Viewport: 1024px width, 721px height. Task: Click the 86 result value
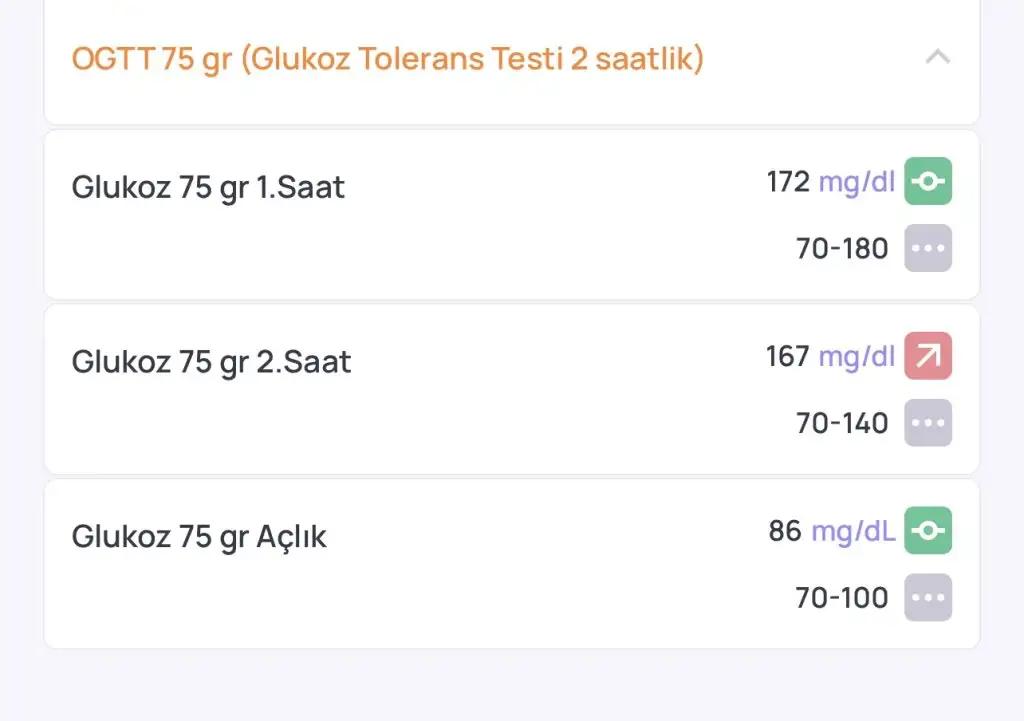(785, 531)
